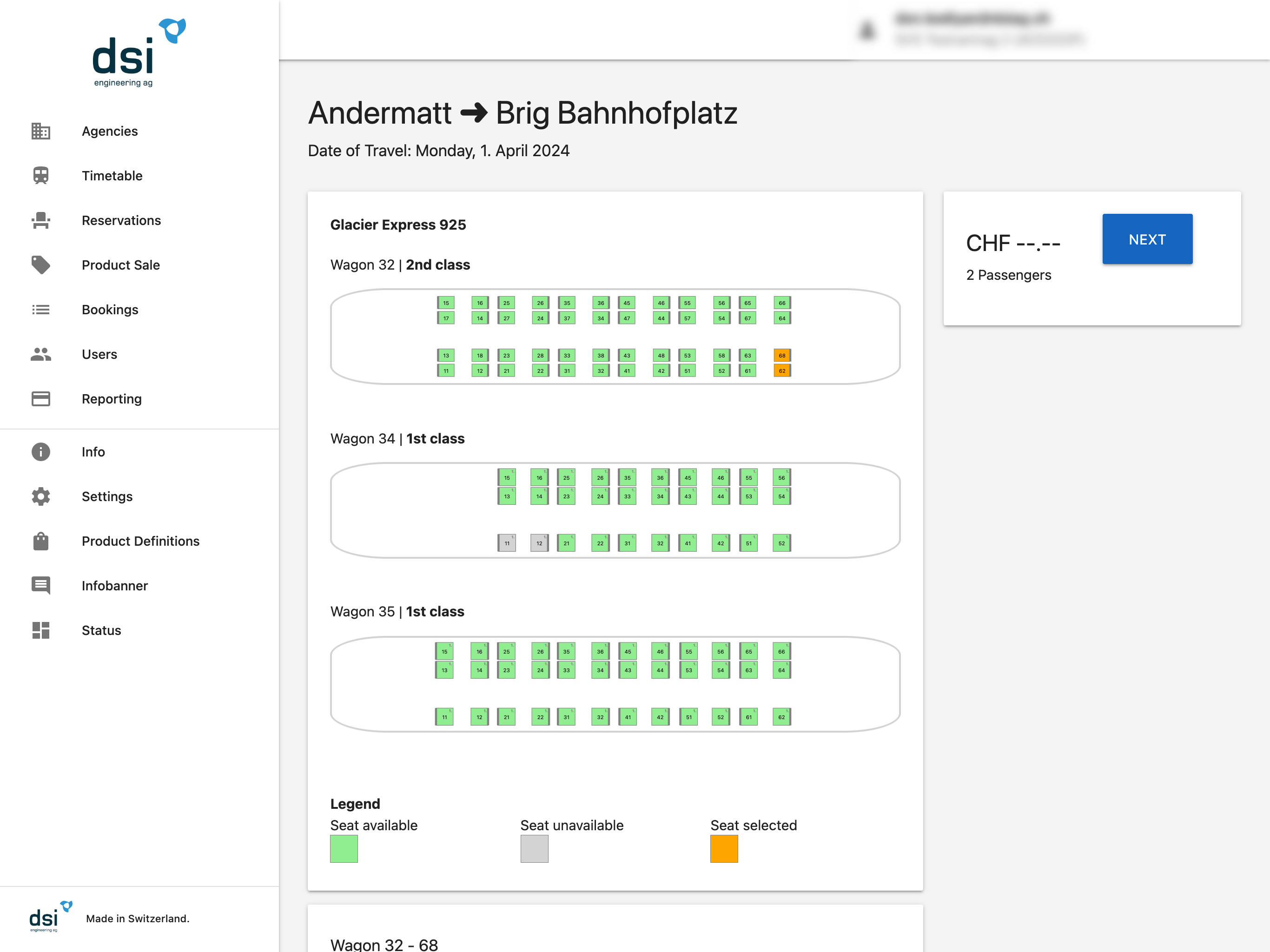The image size is (1270, 952).
Task: Select seat 56 in Wagon 34
Action: pos(781,478)
